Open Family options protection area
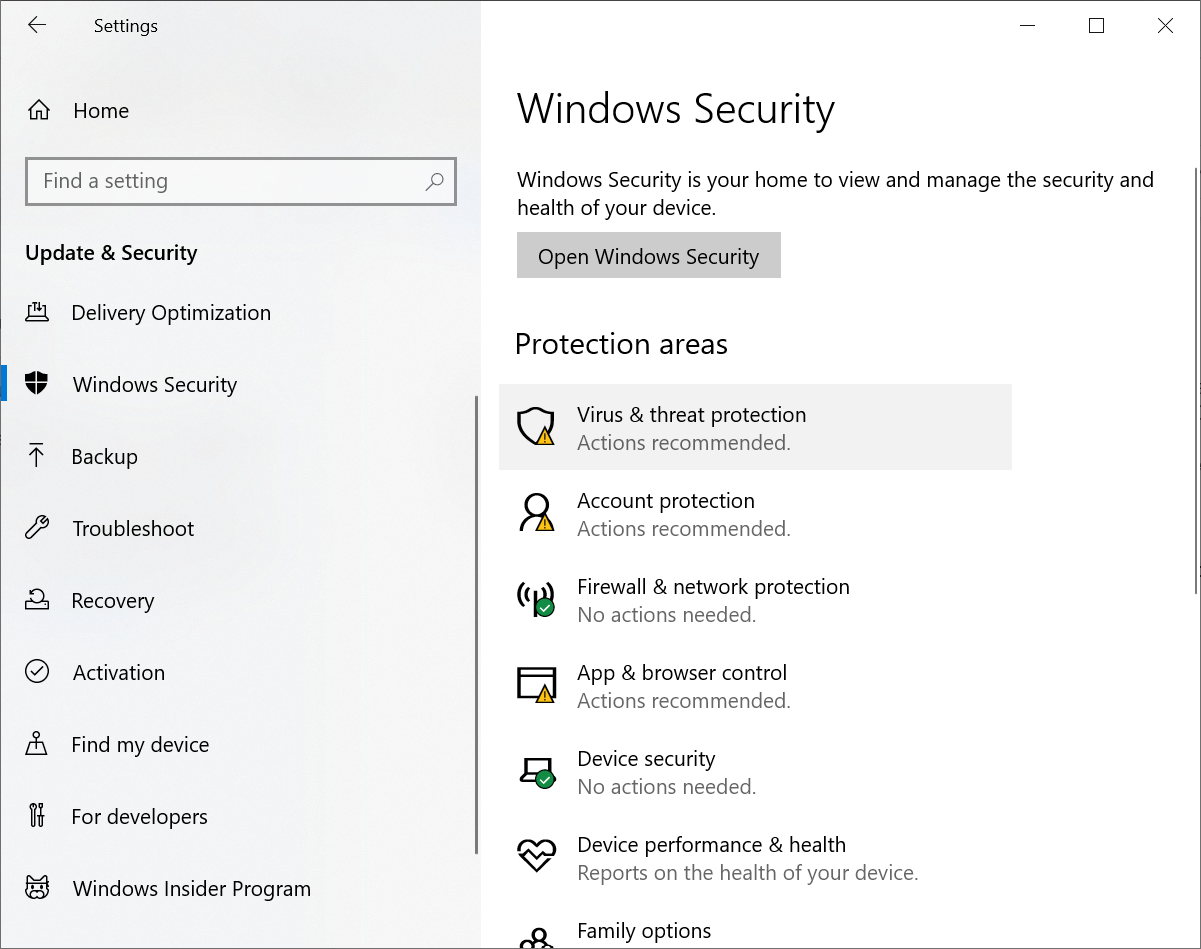The image size is (1201, 949). [x=644, y=932]
